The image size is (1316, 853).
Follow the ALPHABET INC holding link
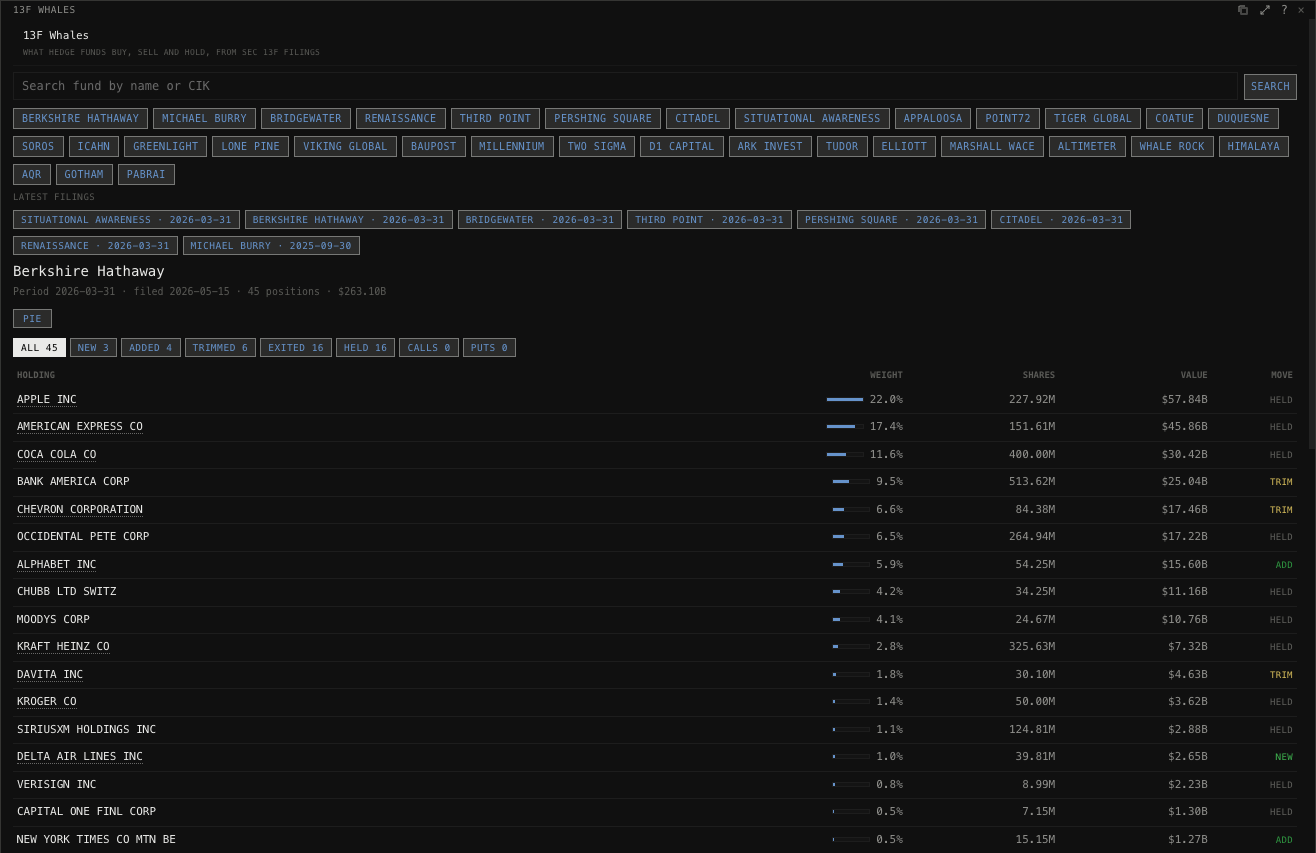pos(57,565)
